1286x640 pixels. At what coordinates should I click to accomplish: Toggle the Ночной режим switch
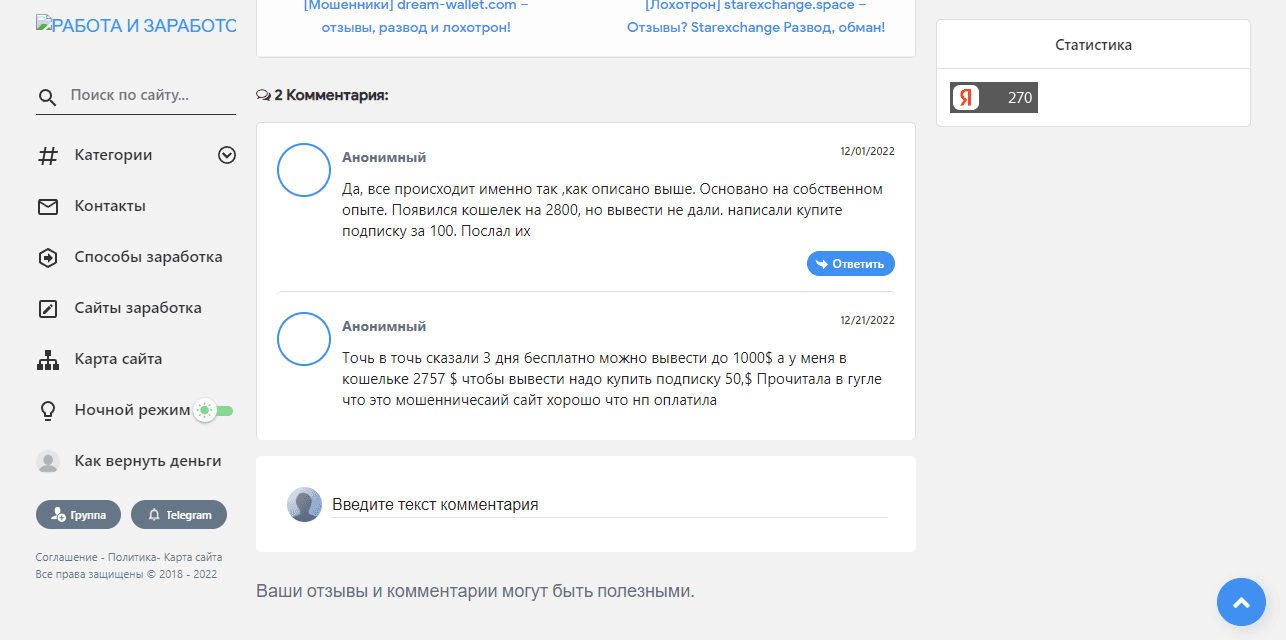point(214,410)
